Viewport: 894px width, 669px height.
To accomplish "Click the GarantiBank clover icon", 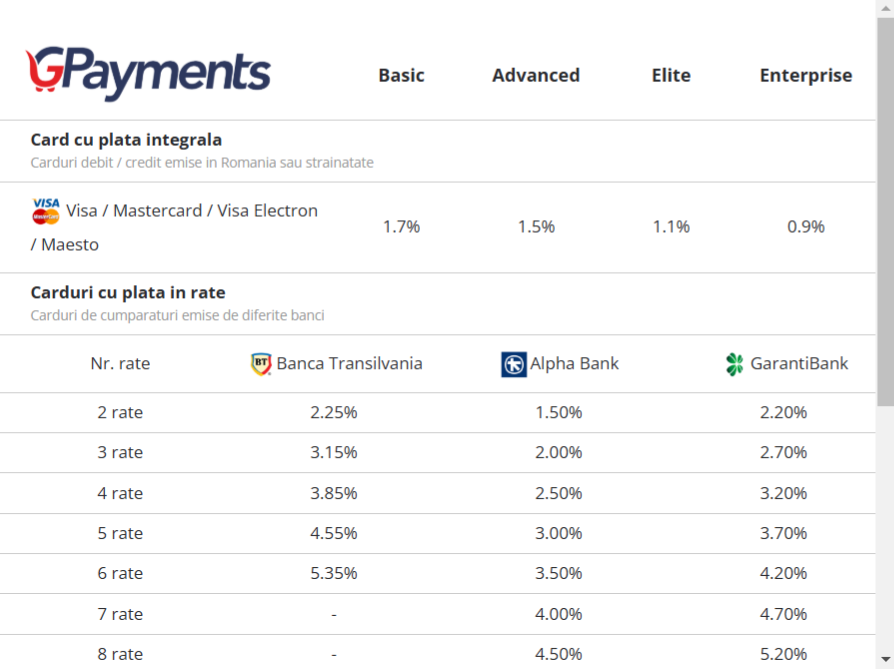I will (734, 364).
